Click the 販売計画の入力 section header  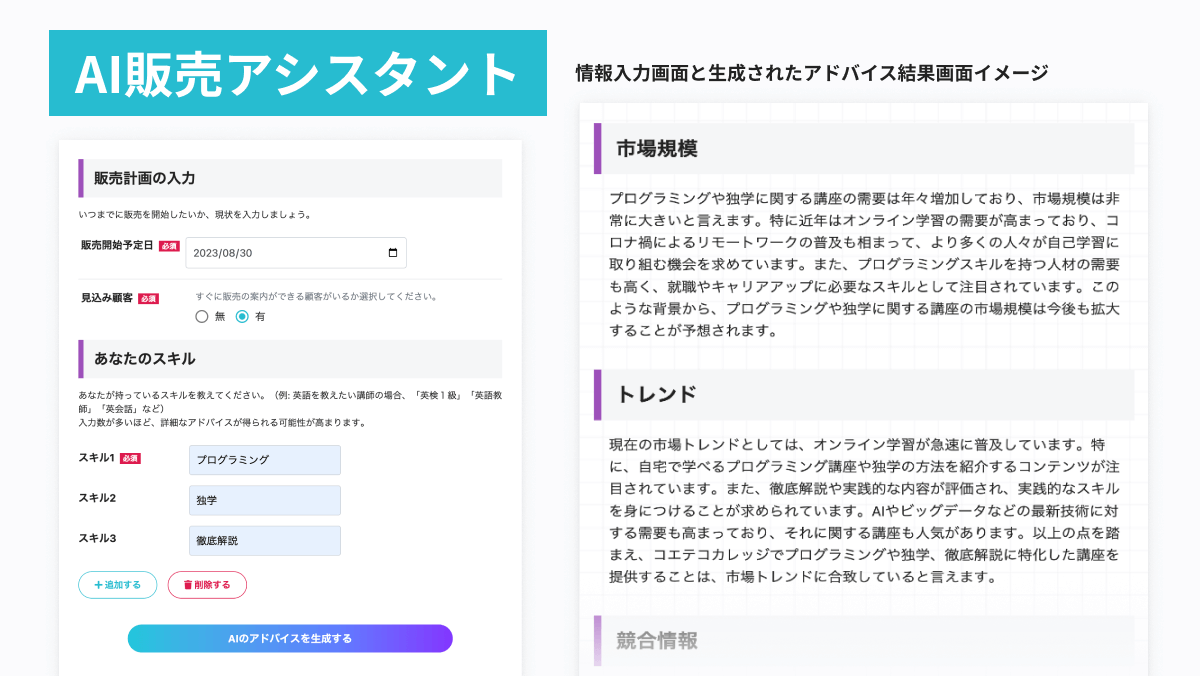pos(145,178)
